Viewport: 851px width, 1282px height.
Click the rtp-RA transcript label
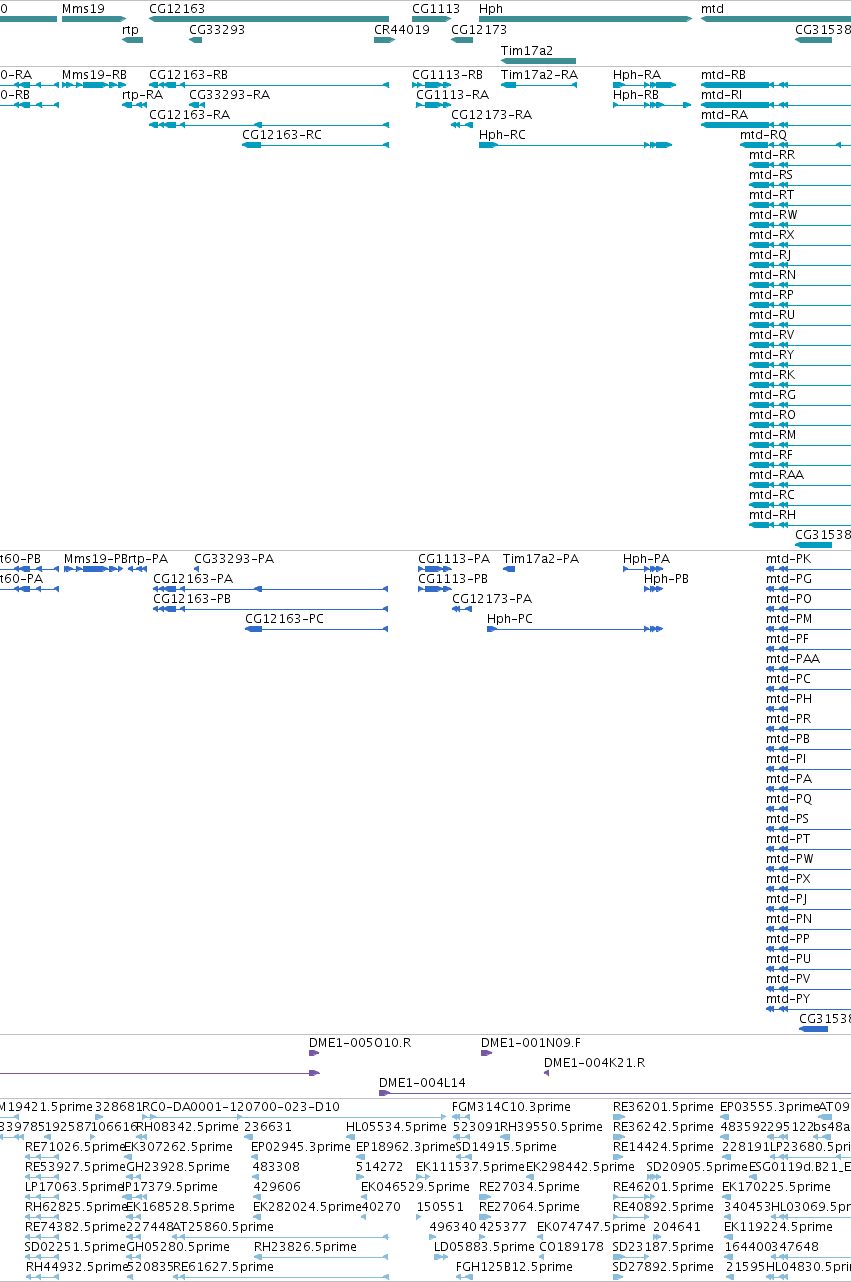click(x=142, y=95)
